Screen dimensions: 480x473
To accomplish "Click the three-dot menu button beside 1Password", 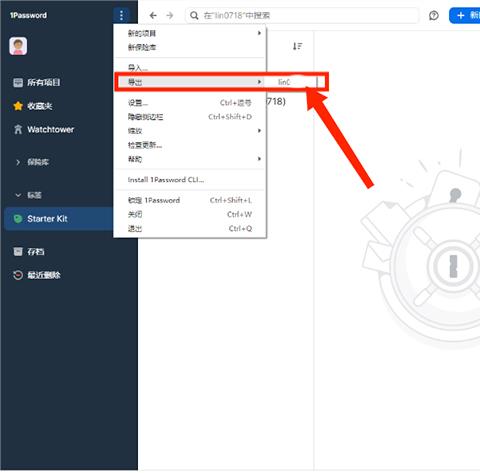I will coord(121,15).
